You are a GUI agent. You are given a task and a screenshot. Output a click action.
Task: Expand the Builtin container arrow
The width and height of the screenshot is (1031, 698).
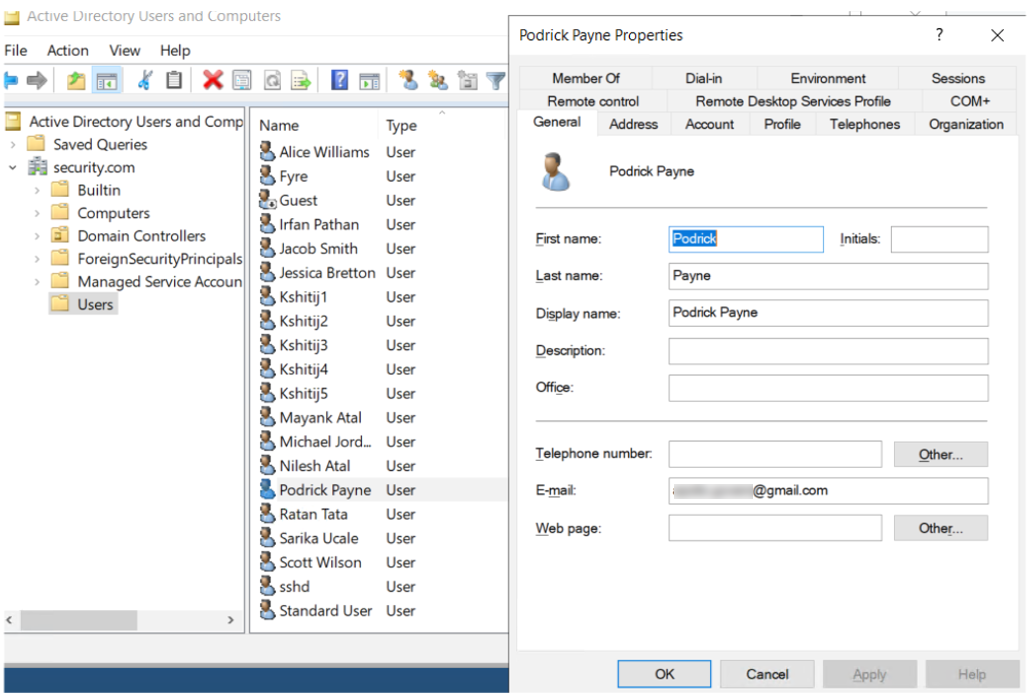(x=37, y=191)
